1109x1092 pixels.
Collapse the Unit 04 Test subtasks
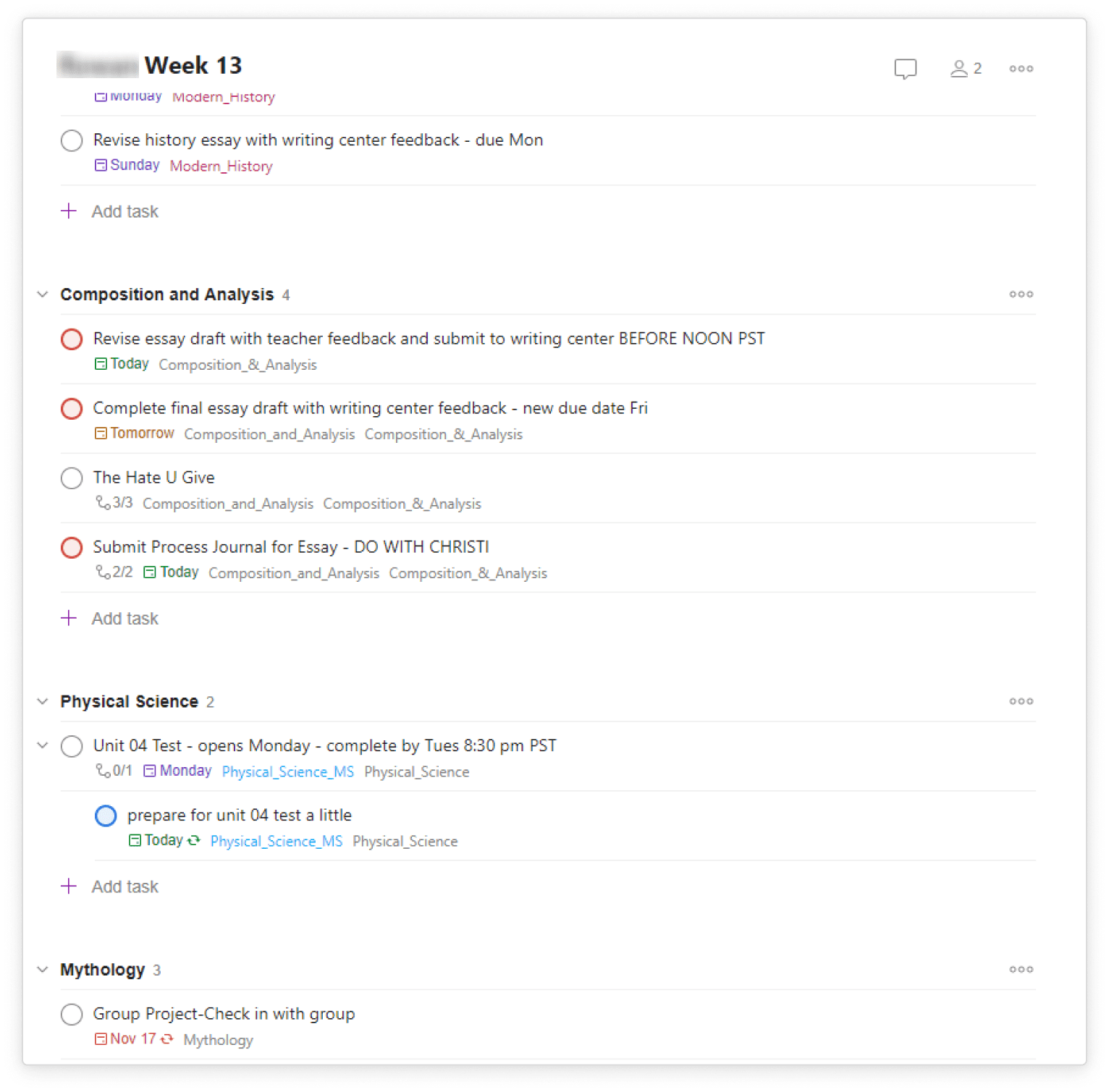[x=42, y=746]
